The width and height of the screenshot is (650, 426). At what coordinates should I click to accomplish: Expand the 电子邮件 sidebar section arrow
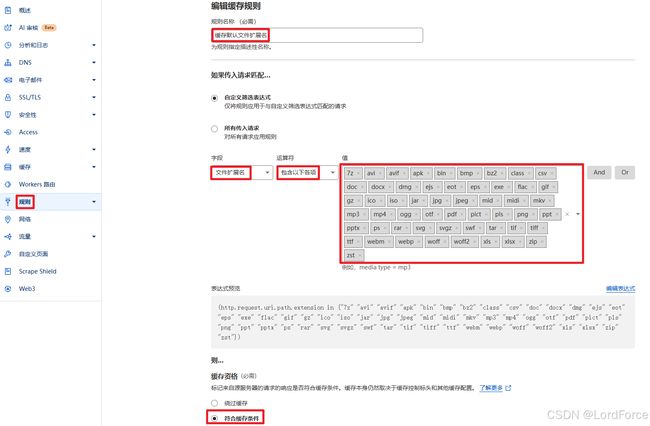94,80
